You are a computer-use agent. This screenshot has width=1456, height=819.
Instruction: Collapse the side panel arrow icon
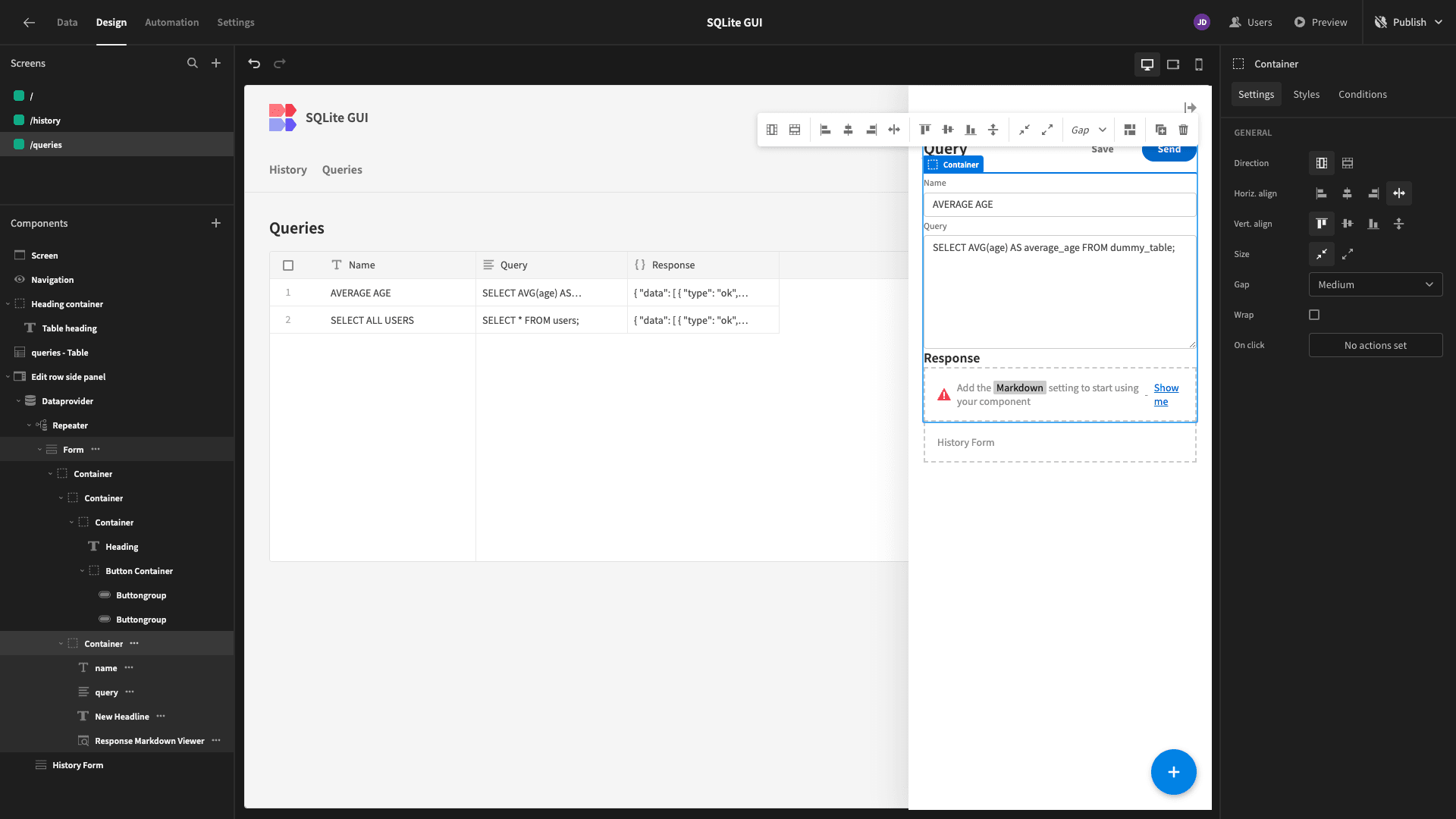(1190, 108)
